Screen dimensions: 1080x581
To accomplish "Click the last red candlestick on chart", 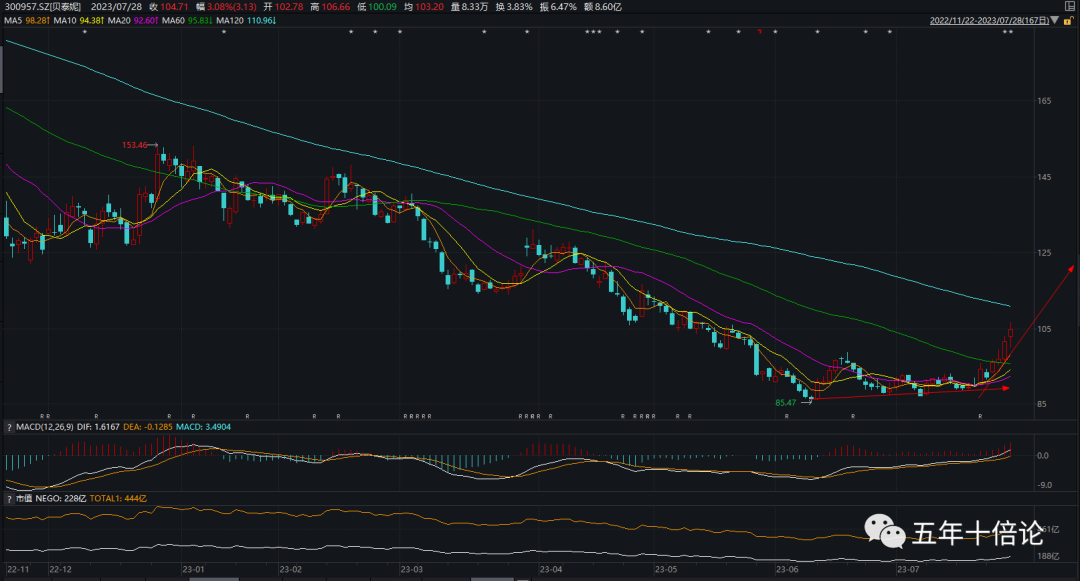I will click(1010, 334).
